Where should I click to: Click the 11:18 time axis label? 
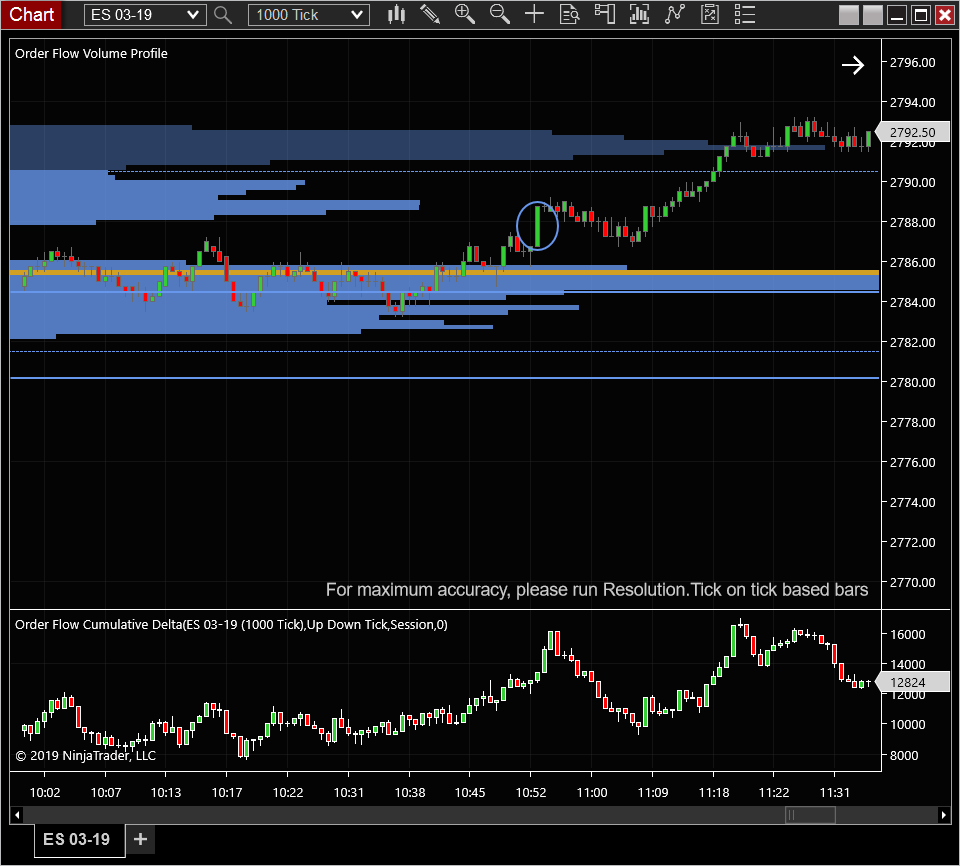coord(714,793)
